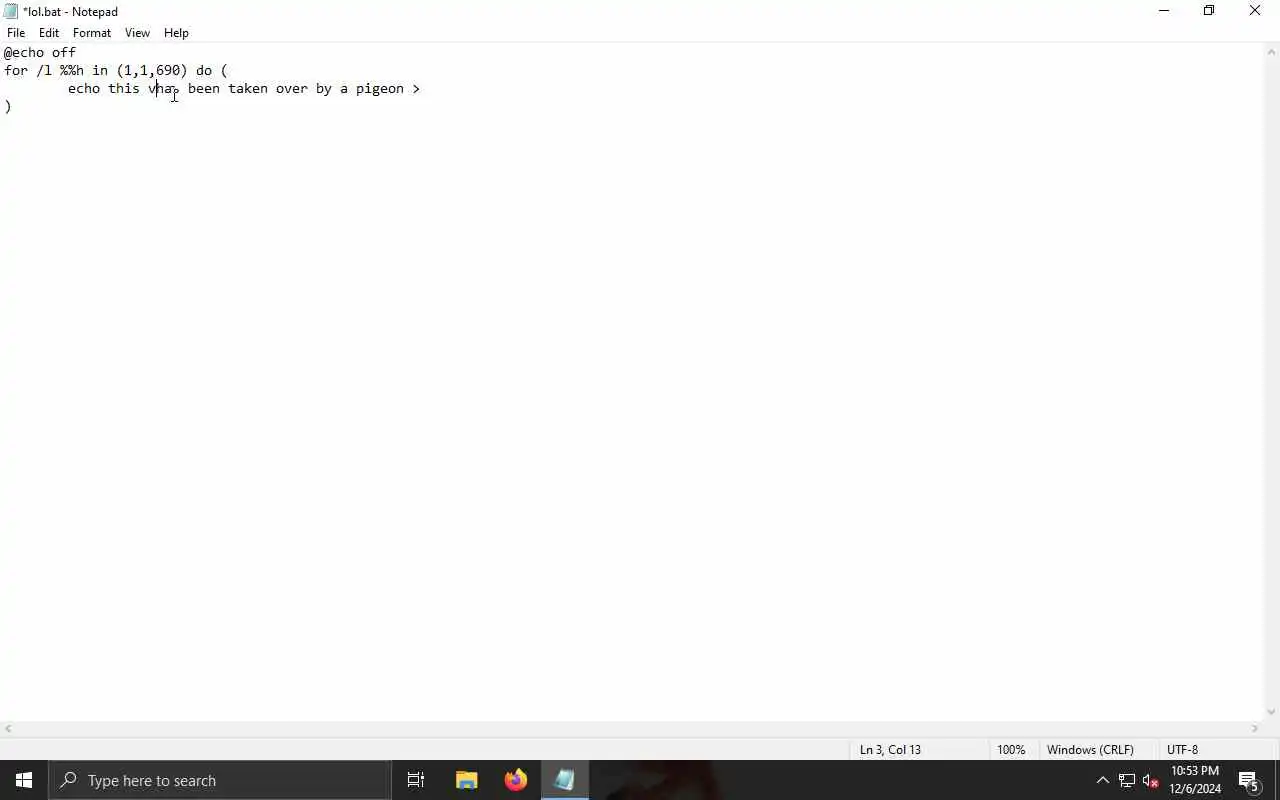Click the Notepad icon in the title bar

point(11,11)
